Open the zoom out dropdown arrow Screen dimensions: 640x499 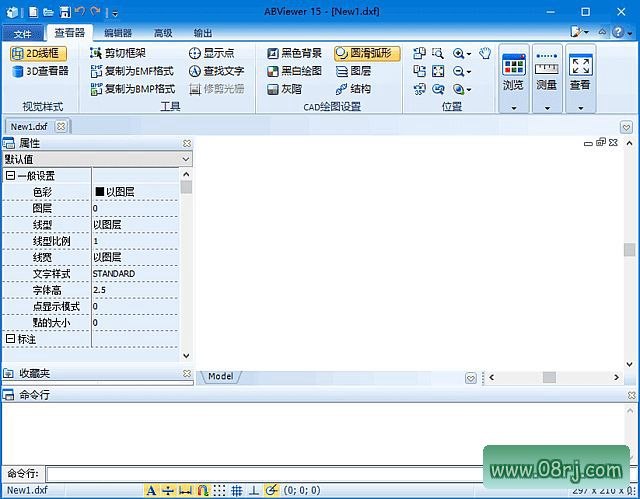469,72
